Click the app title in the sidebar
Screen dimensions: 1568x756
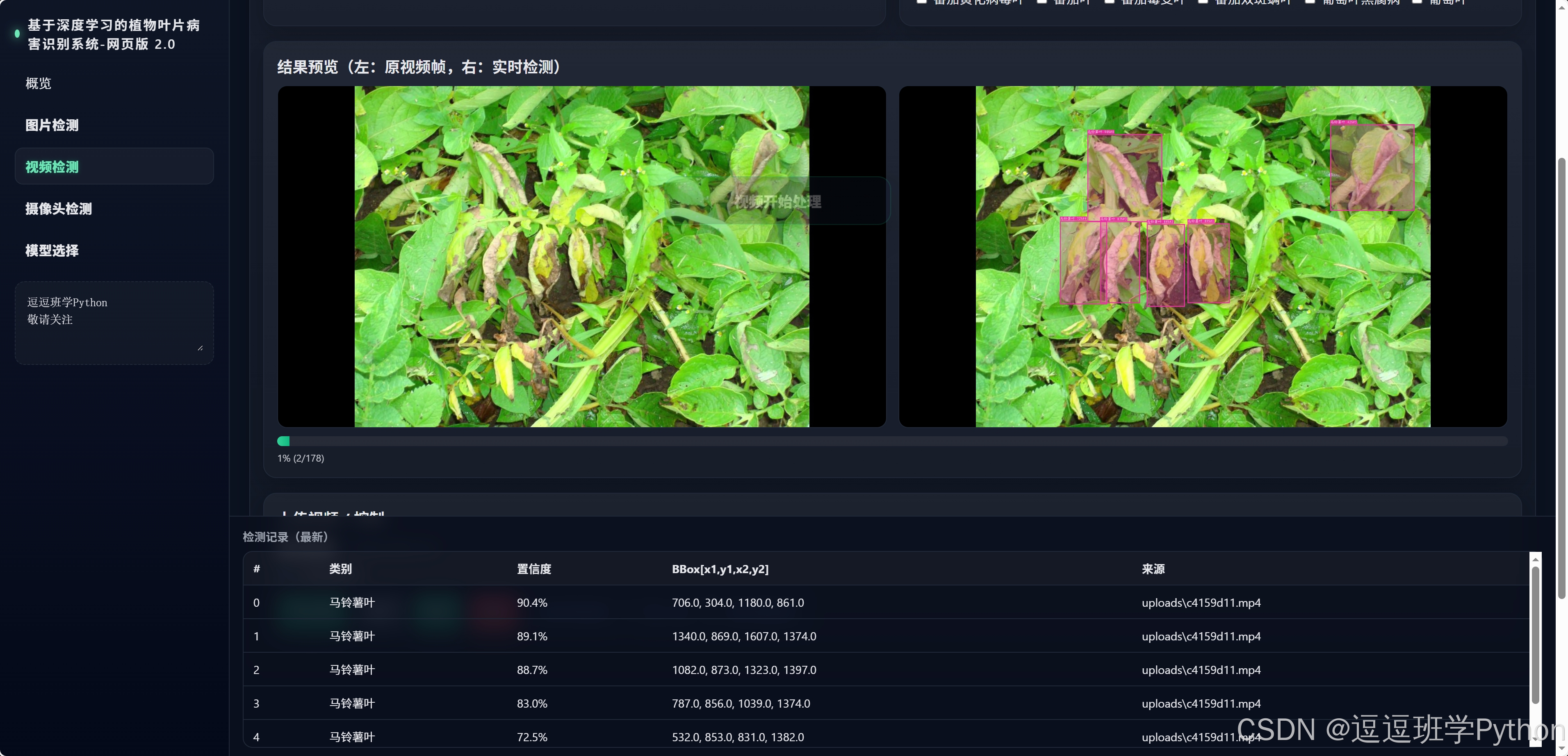[114, 35]
